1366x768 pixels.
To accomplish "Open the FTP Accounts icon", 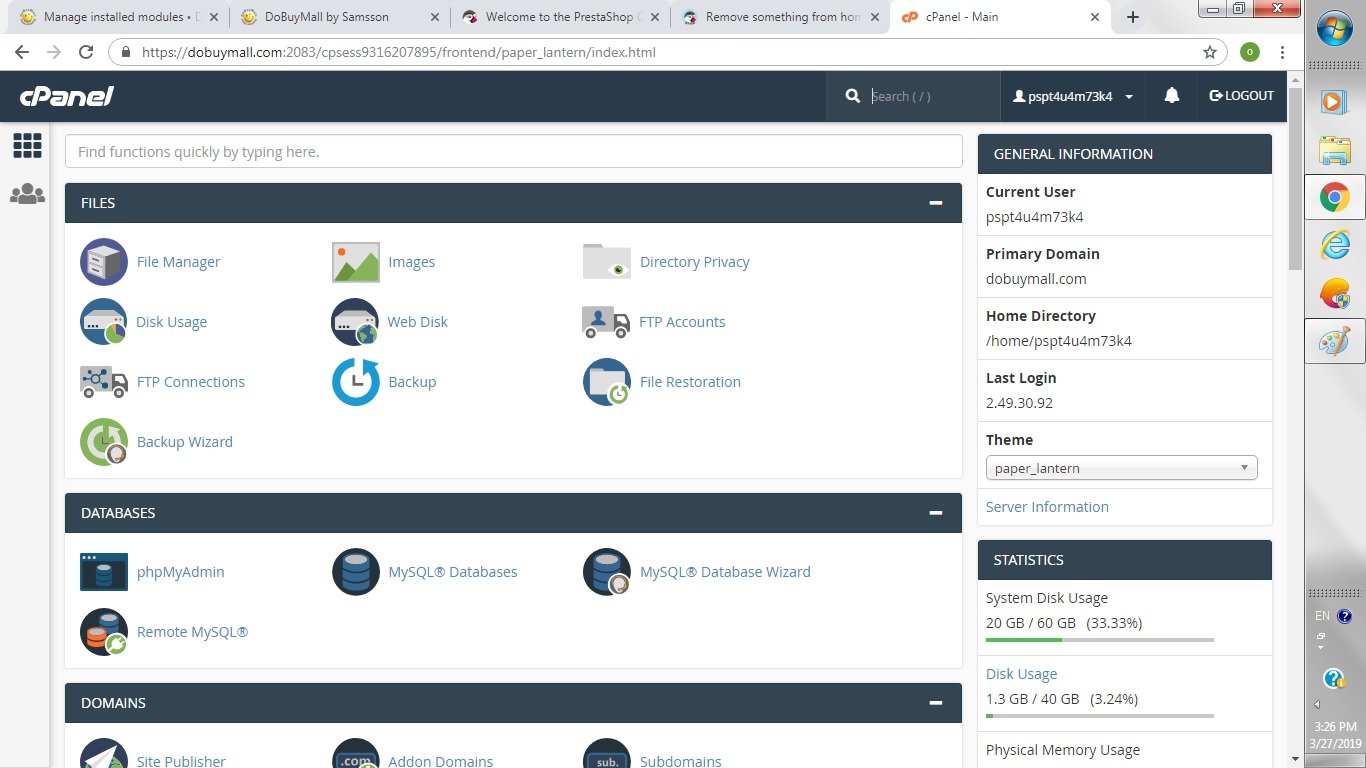I will (606, 322).
